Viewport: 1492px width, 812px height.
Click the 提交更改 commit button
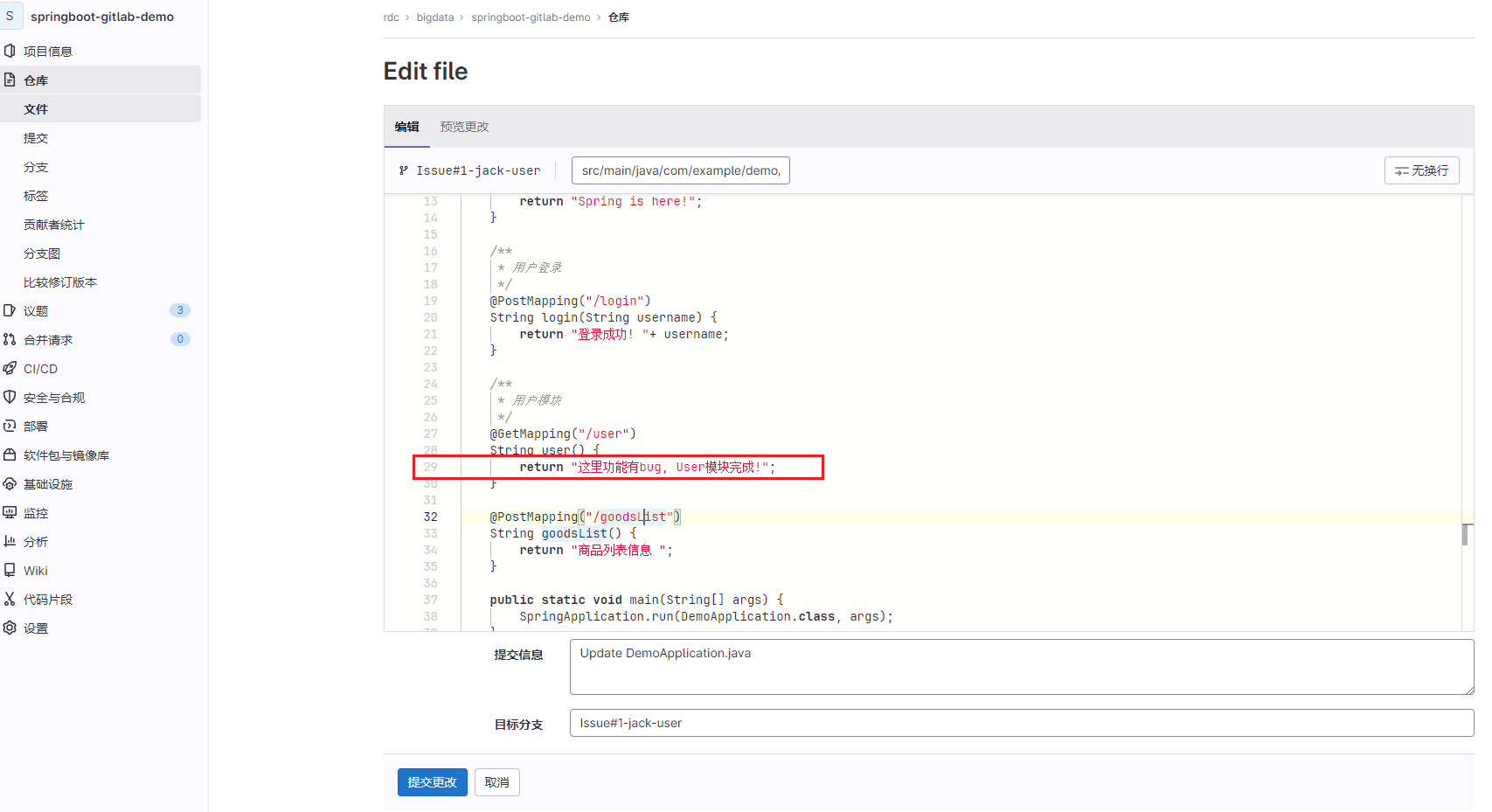(432, 782)
